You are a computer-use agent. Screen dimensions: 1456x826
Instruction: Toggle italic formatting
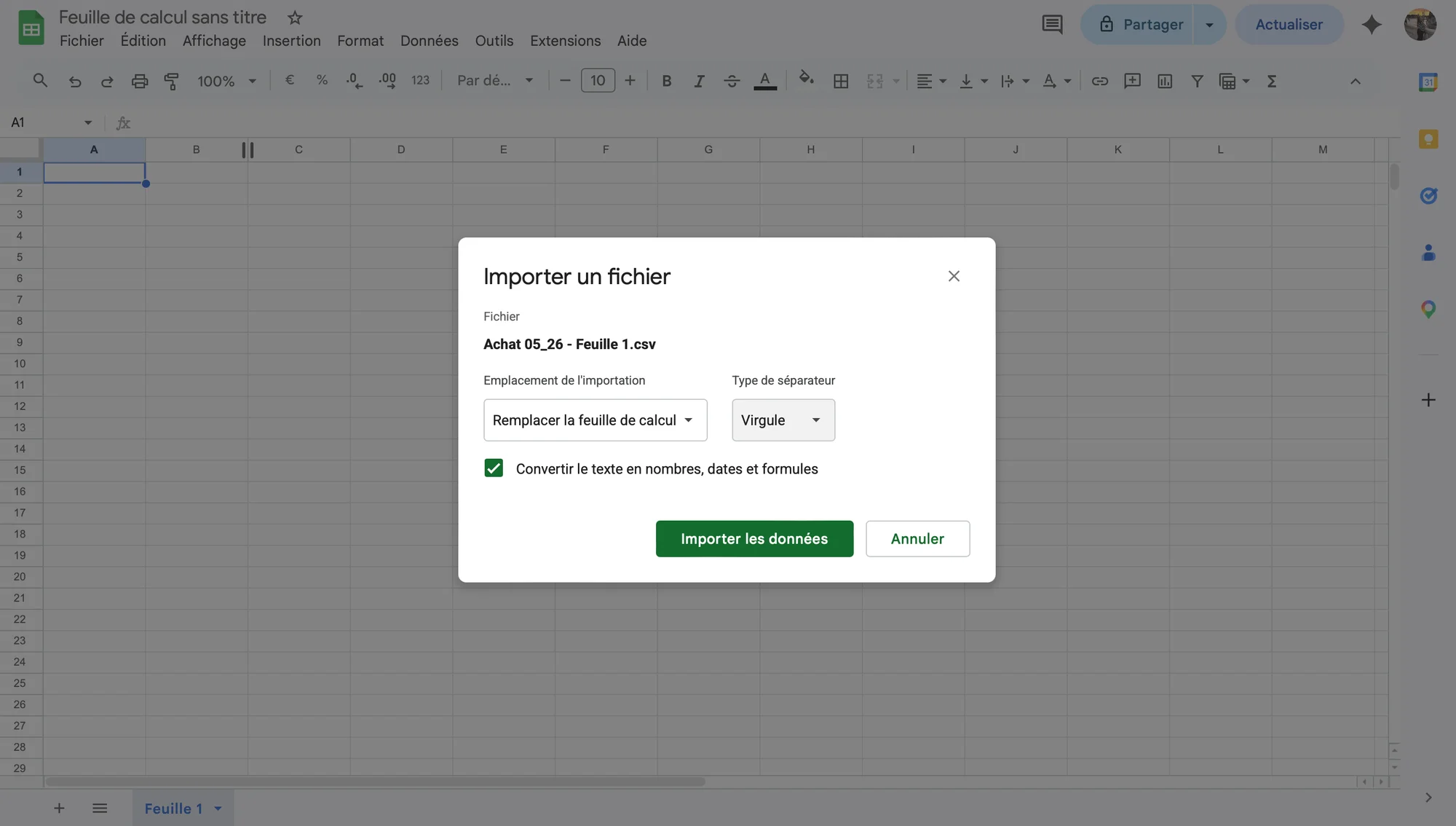pos(699,81)
